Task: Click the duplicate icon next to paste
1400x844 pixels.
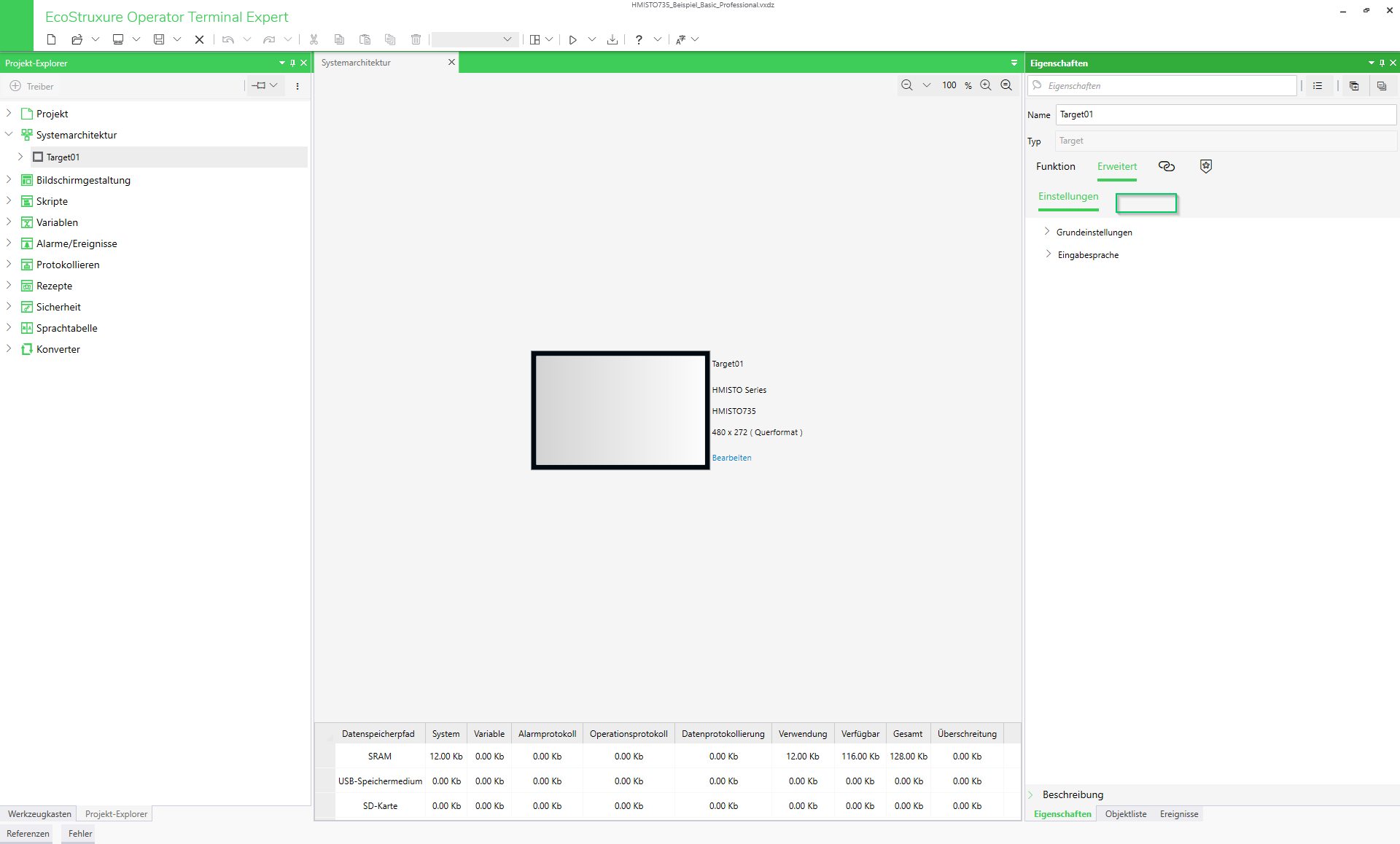Action: pos(390,39)
